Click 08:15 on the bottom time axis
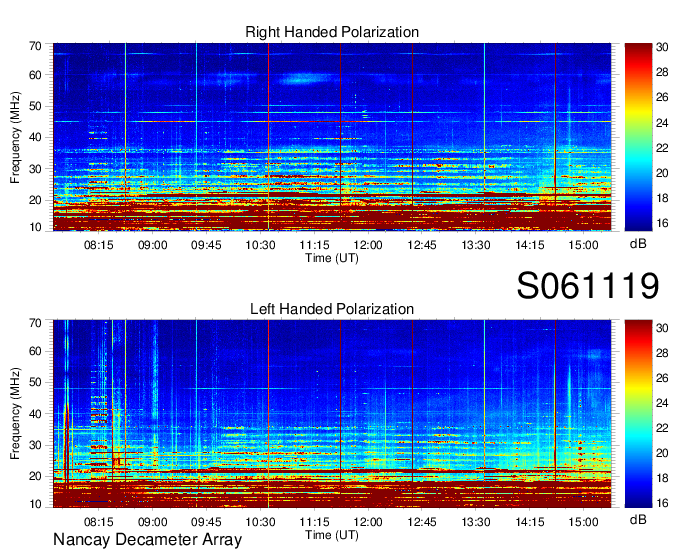 (x=98, y=522)
